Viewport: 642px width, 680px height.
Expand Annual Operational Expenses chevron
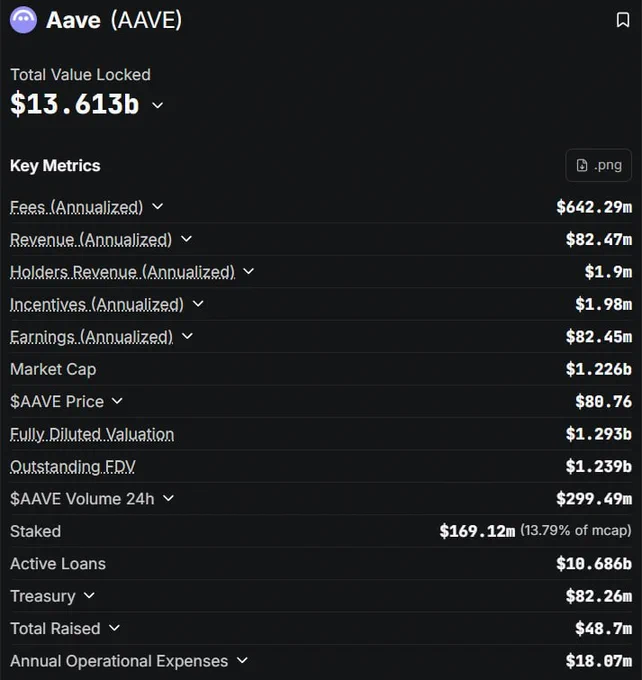(242, 660)
